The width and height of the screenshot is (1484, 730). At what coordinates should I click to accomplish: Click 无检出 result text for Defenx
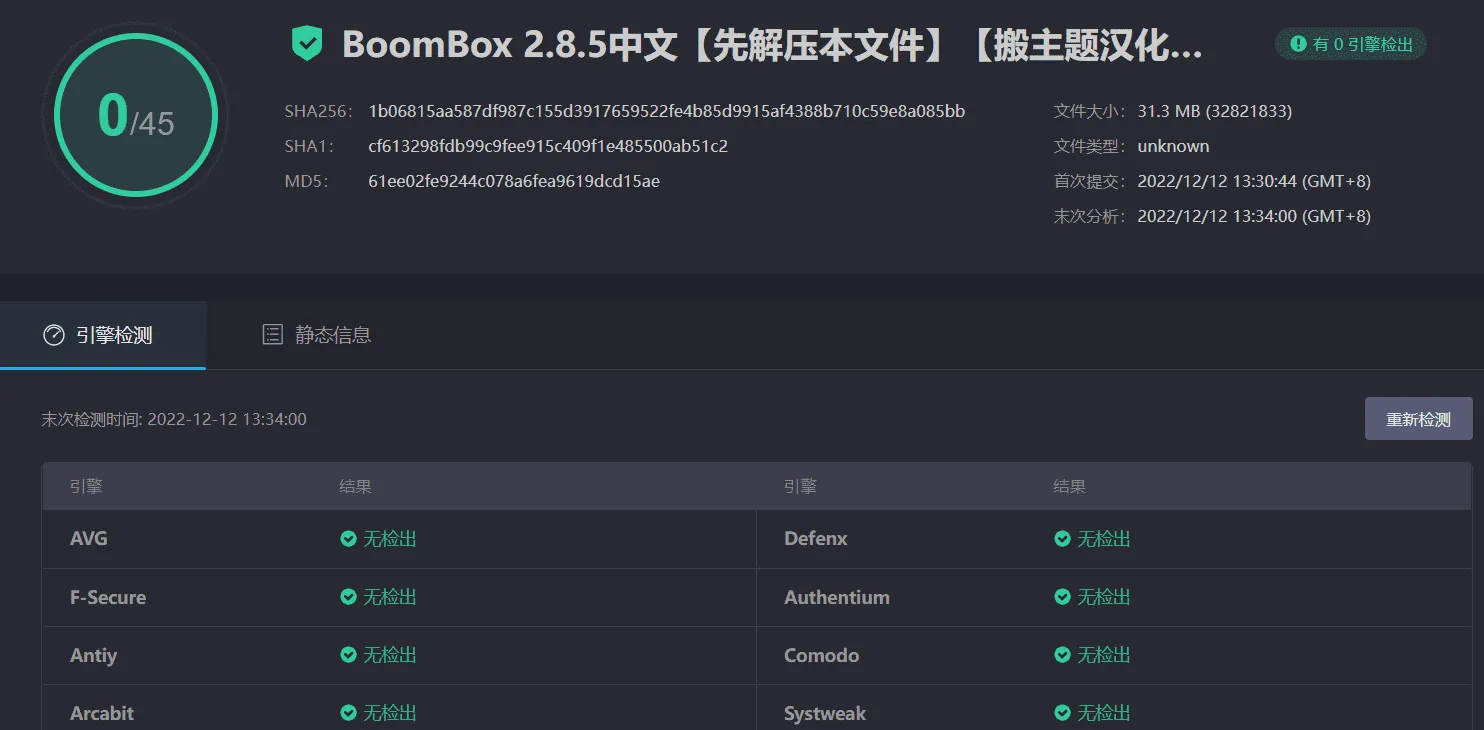pyautogui.click(x=1104, y=539)
